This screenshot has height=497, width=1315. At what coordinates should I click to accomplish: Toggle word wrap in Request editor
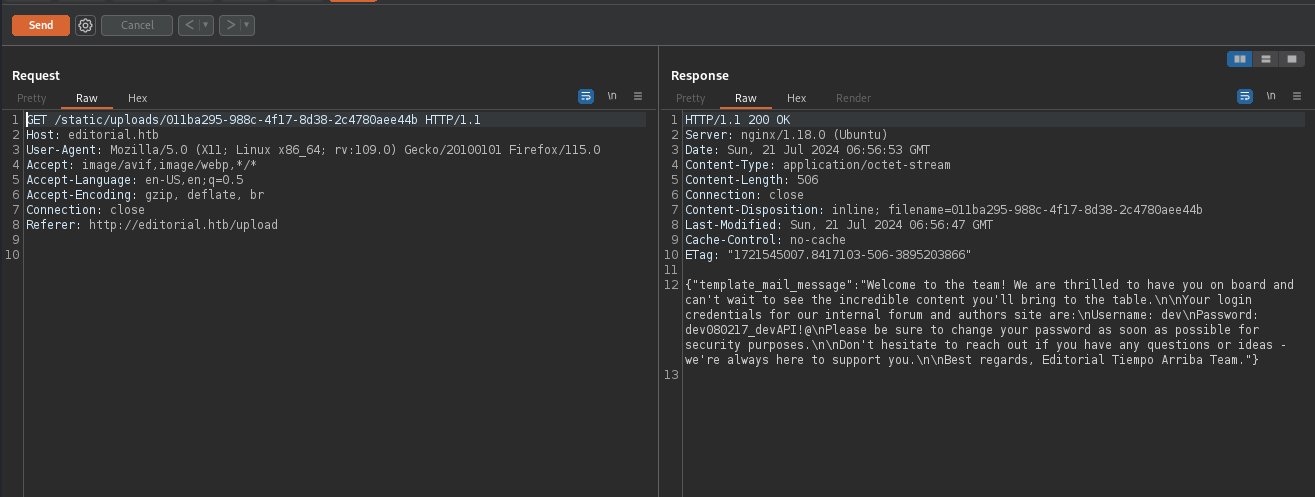tap(586, 97)
